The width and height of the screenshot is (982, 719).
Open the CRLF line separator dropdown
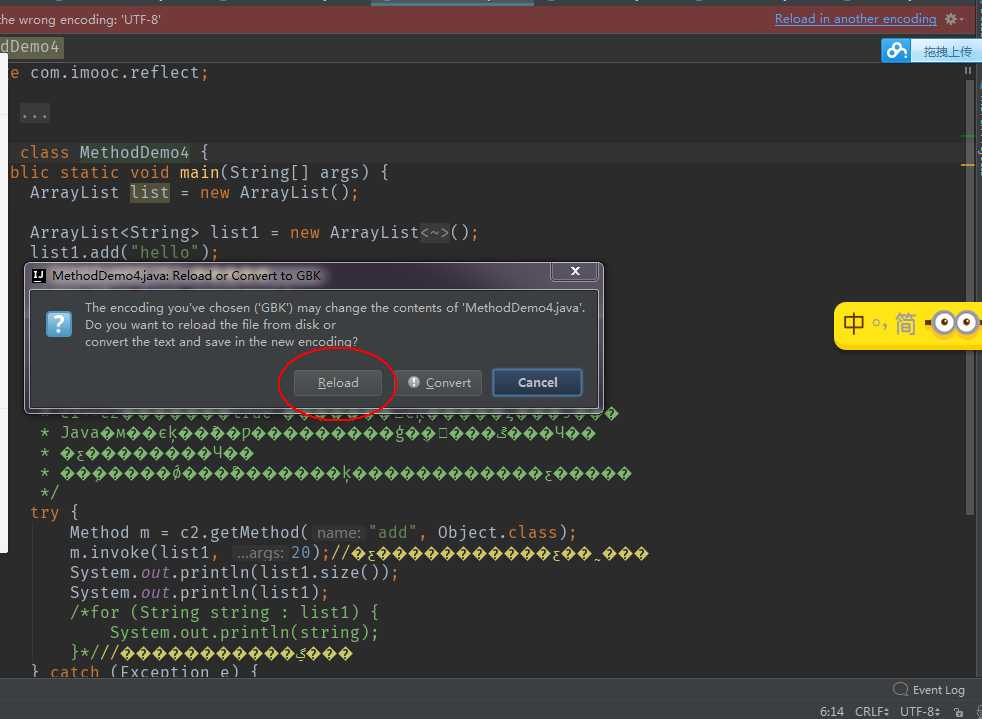click(872, 711)
